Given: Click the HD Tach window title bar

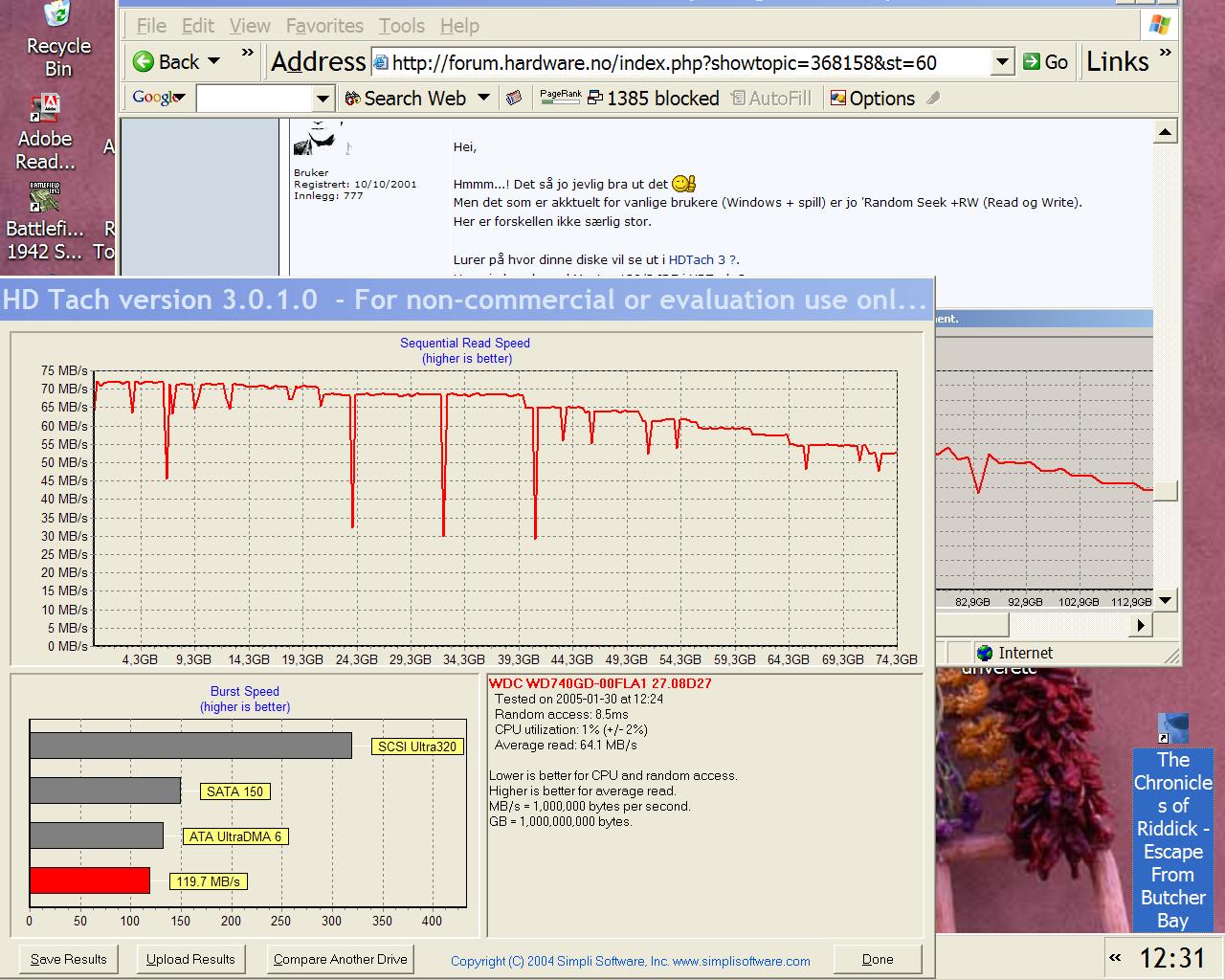Looking at the screenshot, I should [466, 300].
